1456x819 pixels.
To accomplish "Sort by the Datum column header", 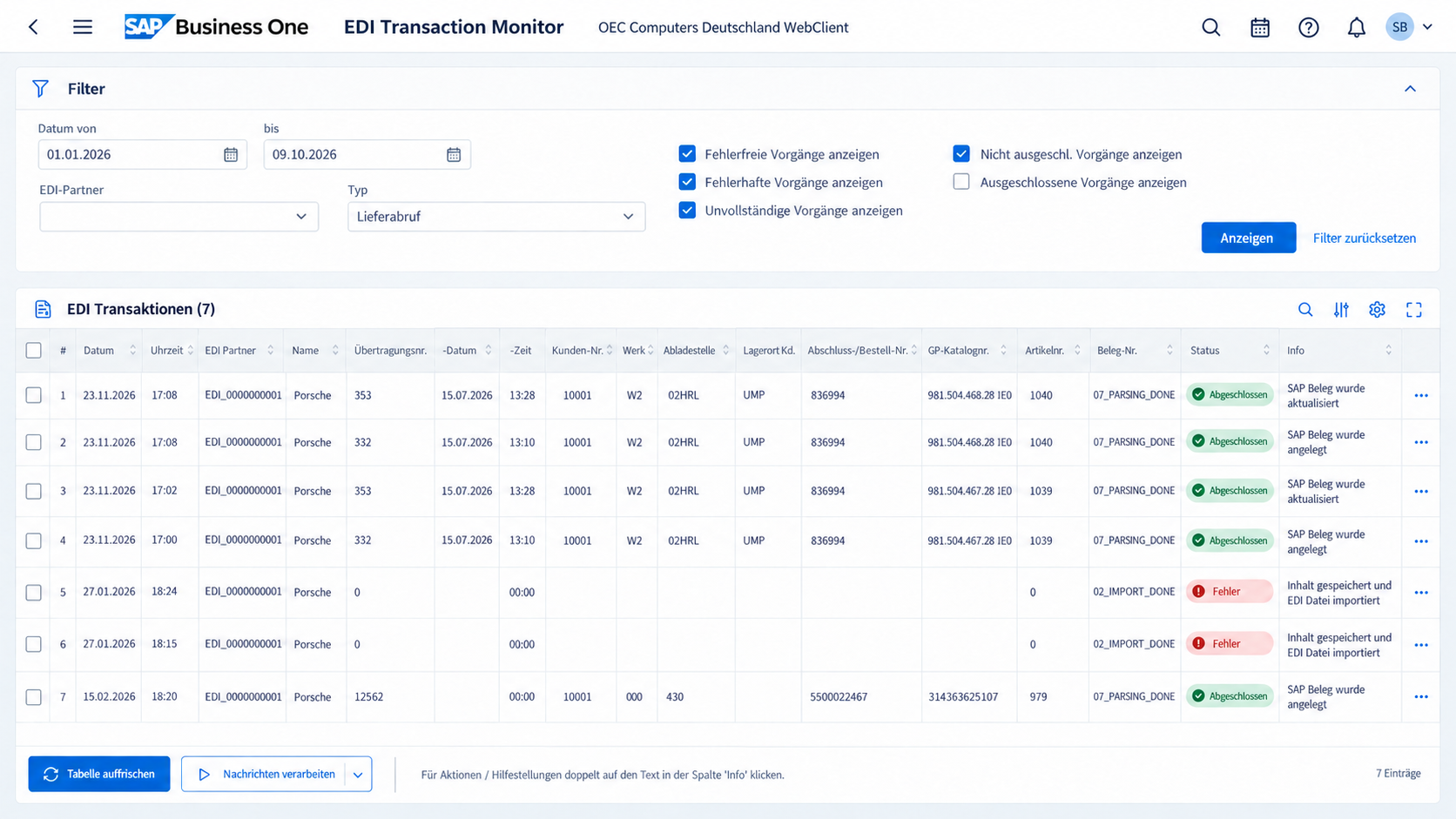I will tap(110, 350).
